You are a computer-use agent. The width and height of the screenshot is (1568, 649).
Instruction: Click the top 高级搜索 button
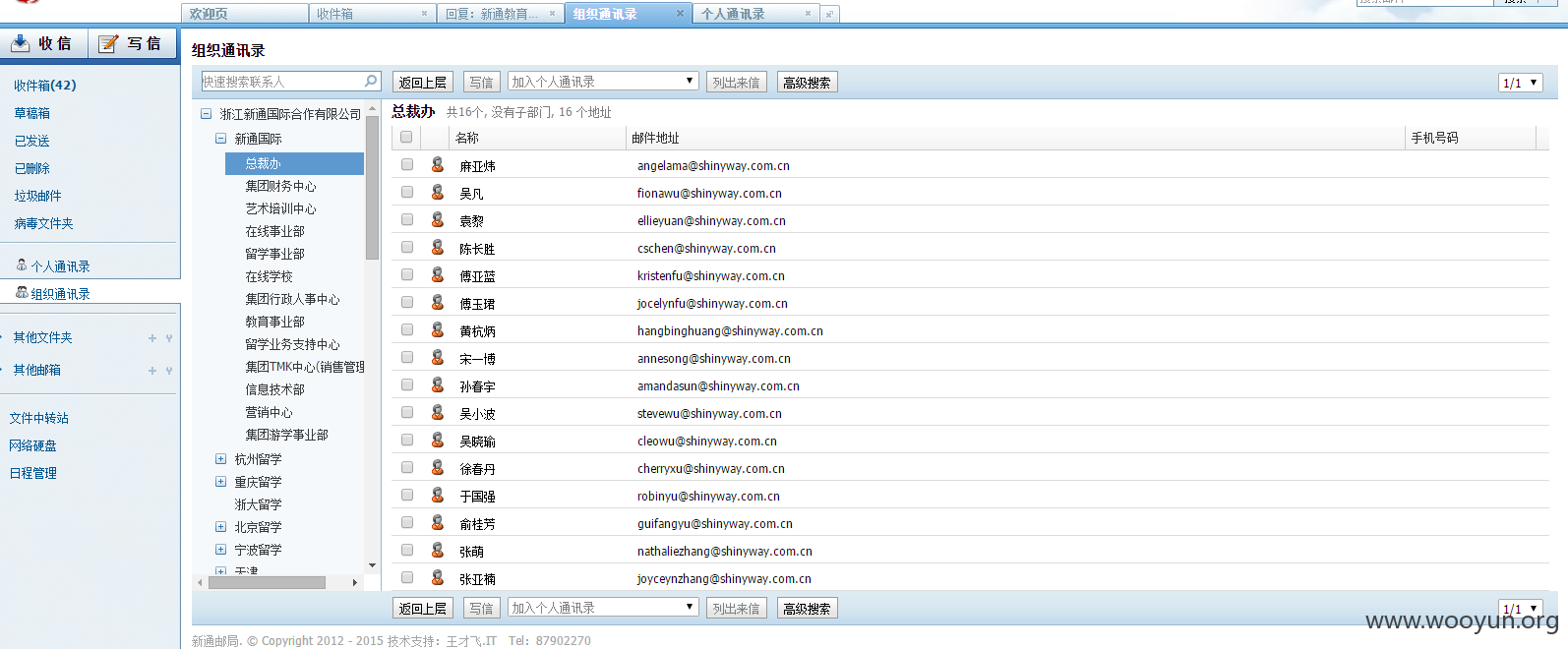pos(807,83)
